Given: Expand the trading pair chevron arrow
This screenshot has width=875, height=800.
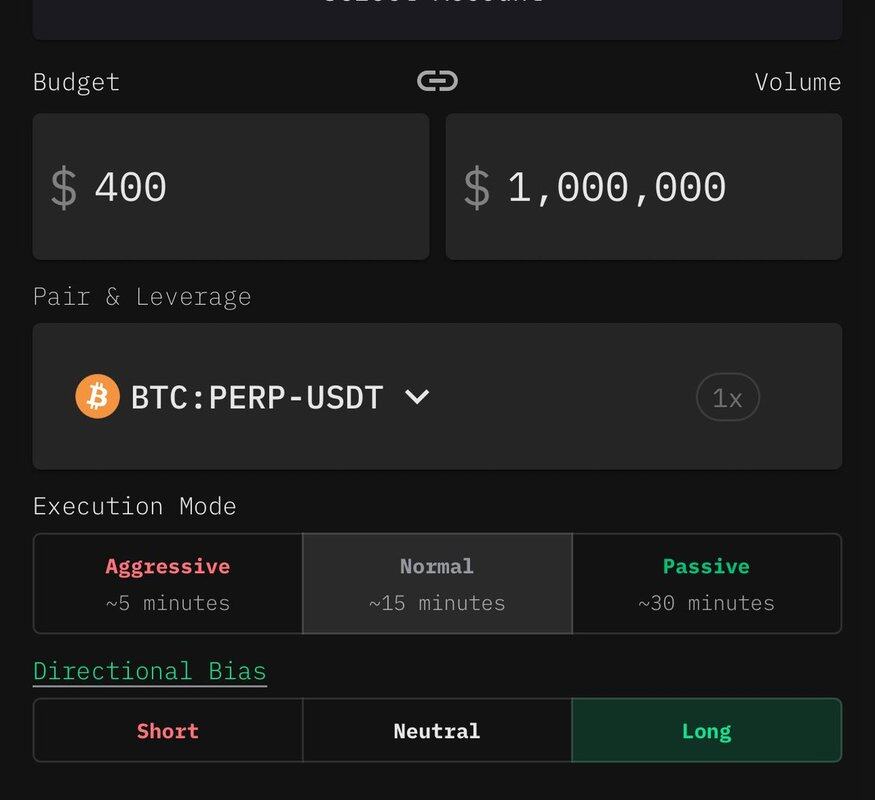Looking at the screenshot, I should (x=417, y=397).
